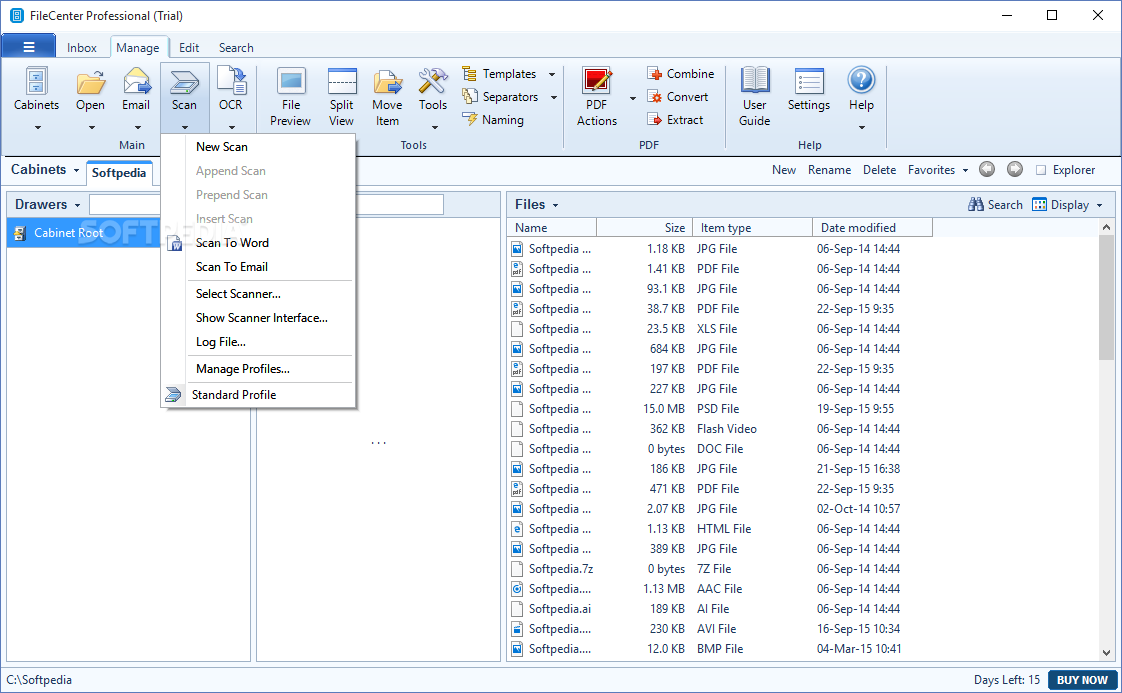Viewport: 1122px width, 693px height.
Task: Click the Scan scanner icon
Action: click(x=185, y=82)
